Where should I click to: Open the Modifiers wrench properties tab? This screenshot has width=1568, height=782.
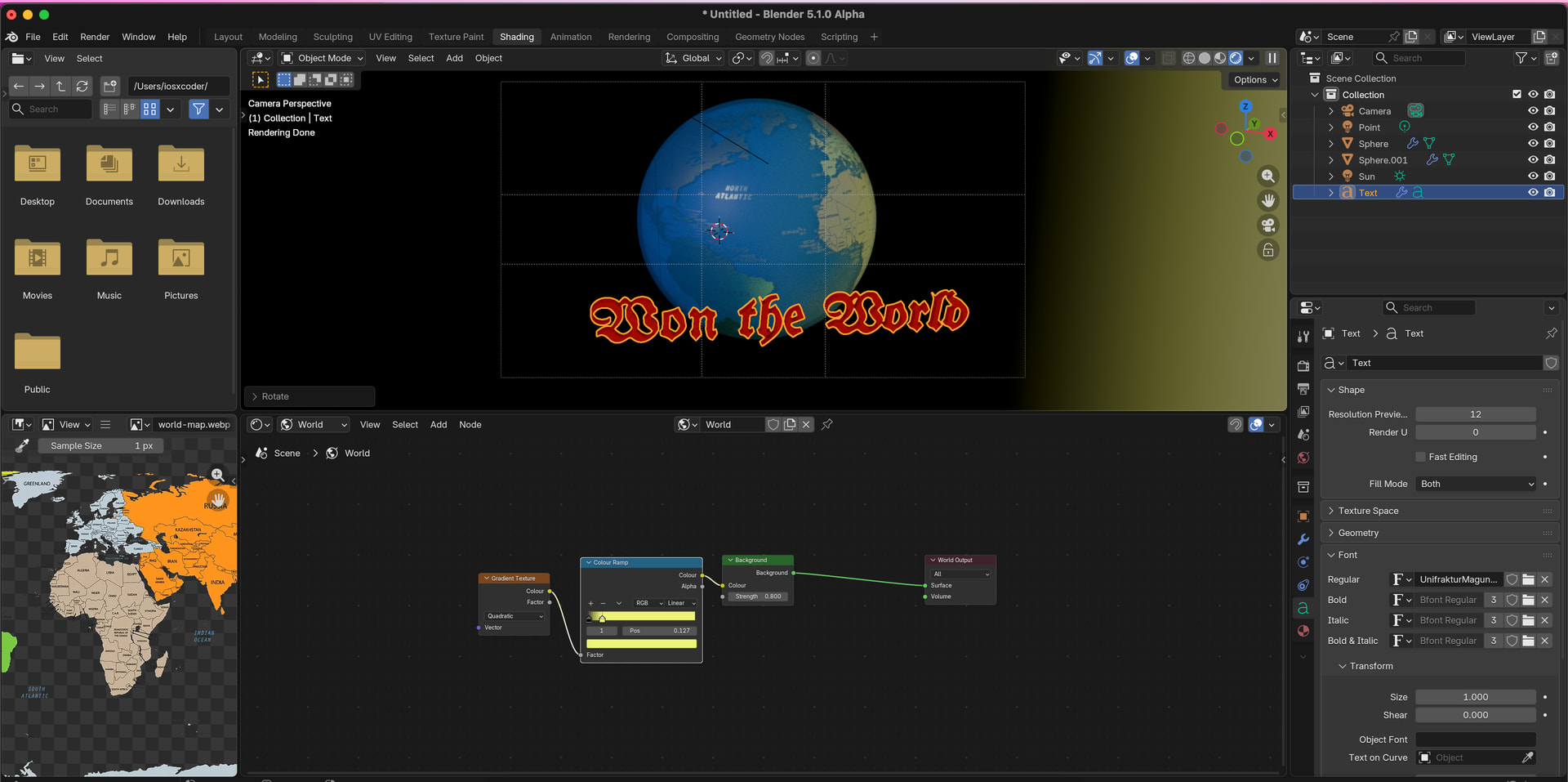(1303, 539)
